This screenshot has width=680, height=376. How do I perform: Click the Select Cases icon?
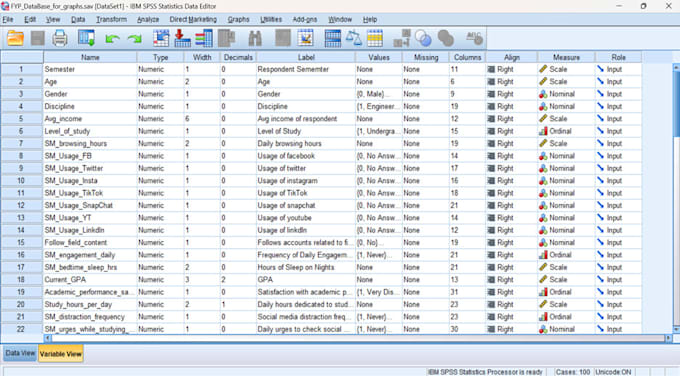tap(375, 39)
